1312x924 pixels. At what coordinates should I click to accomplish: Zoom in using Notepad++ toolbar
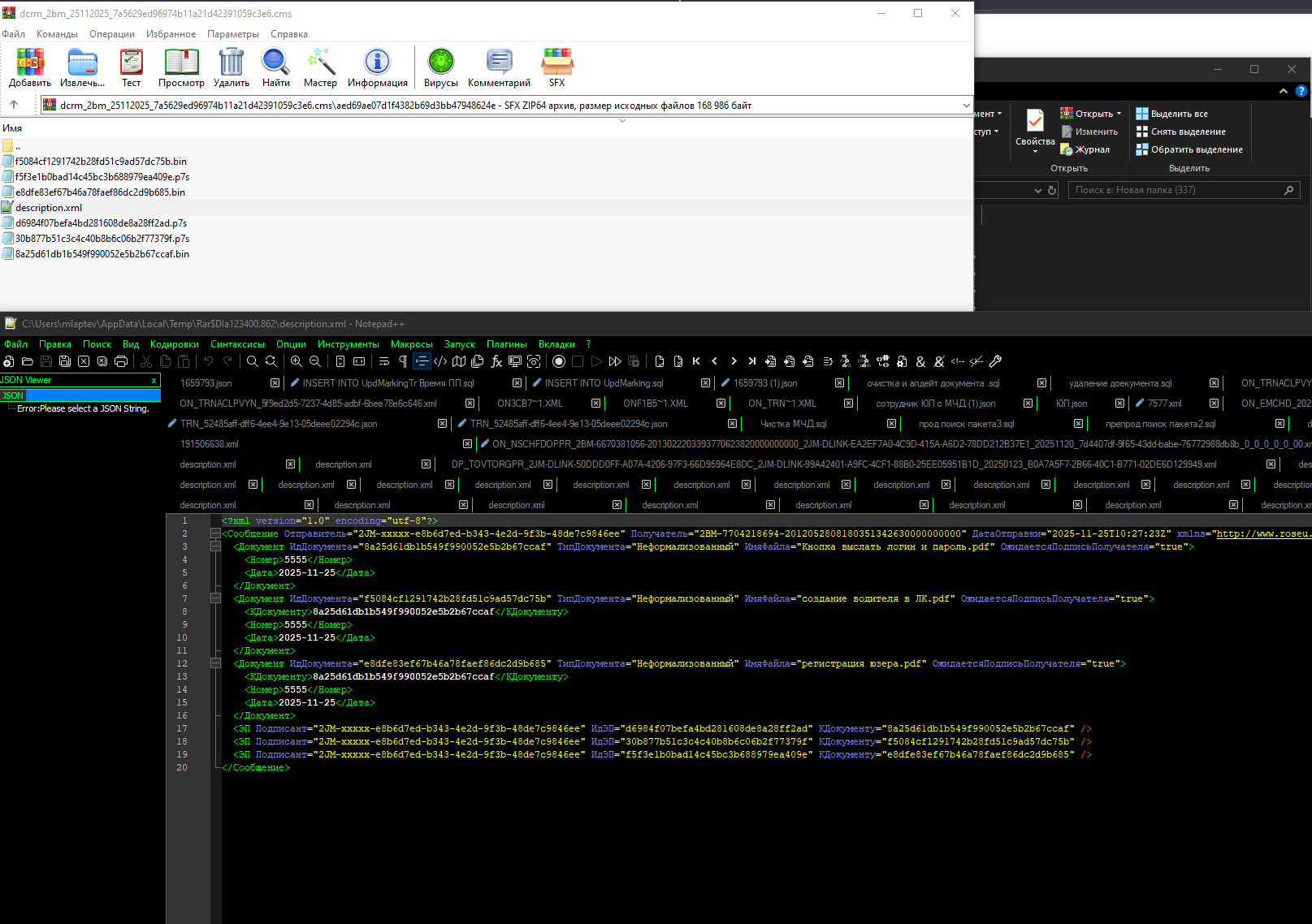pos(297,361)
